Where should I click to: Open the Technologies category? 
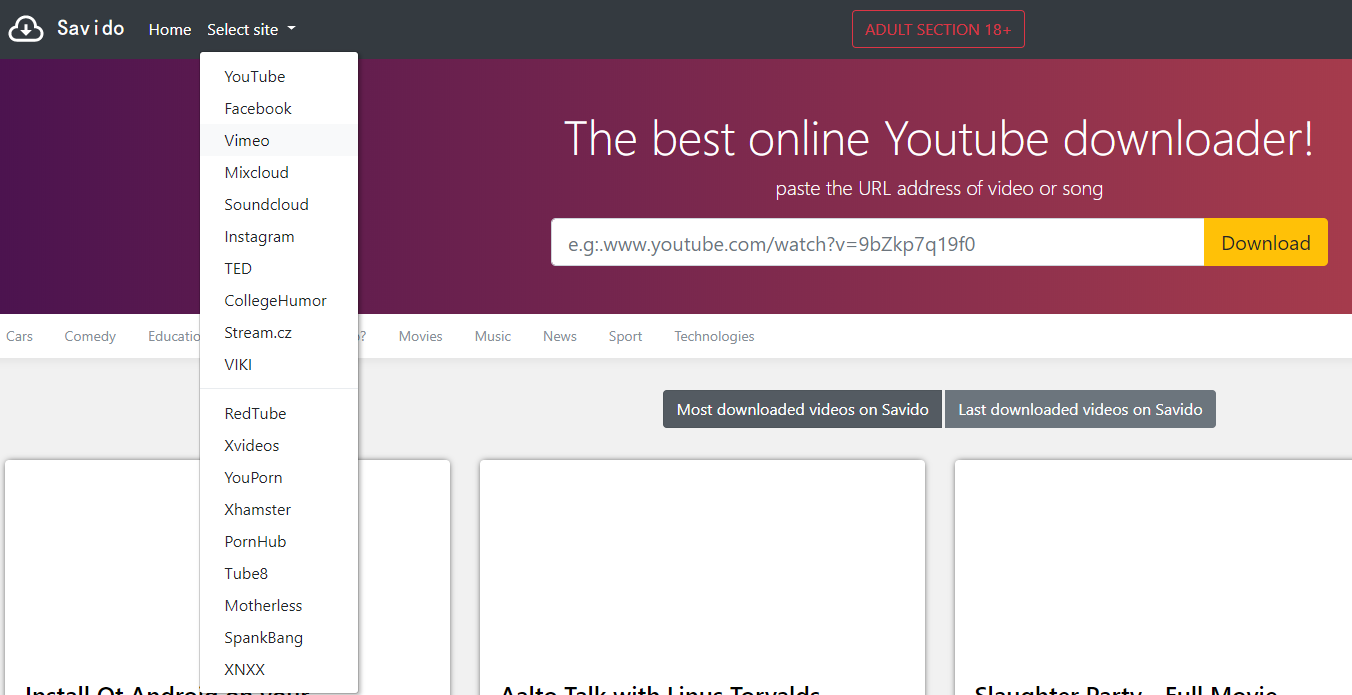[714, 336]
